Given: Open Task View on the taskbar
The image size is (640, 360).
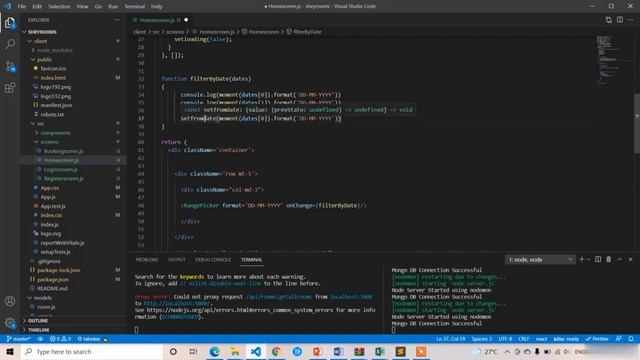Looking at the screenshot, I should (193, 351).
